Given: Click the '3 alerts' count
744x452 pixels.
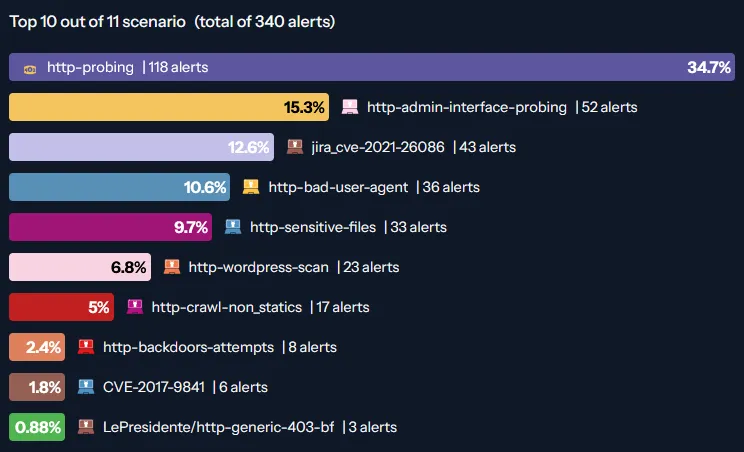Looking at the screenshot, I should (372, 427).
